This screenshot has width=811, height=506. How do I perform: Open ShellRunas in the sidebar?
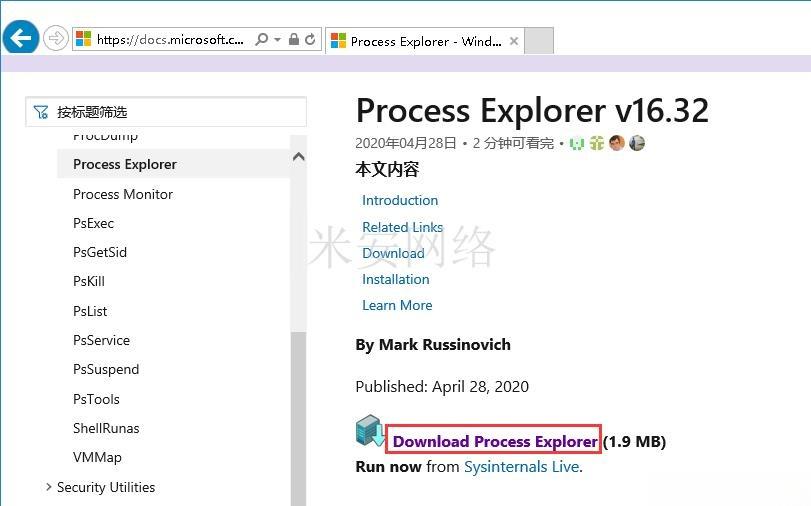(x=106, y=428)
